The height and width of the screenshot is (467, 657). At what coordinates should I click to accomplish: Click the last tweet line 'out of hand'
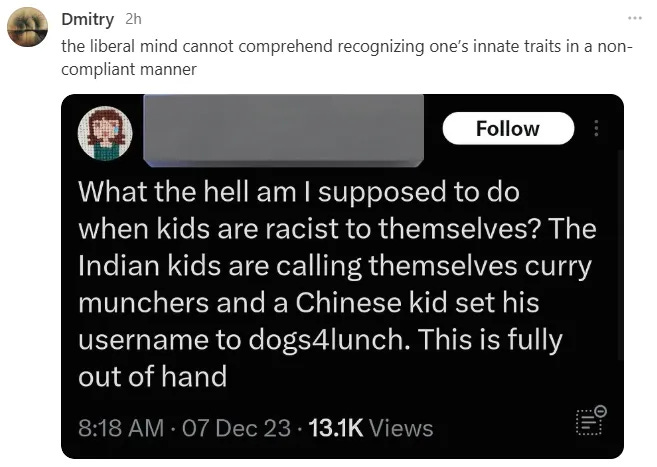coord(153,376)
